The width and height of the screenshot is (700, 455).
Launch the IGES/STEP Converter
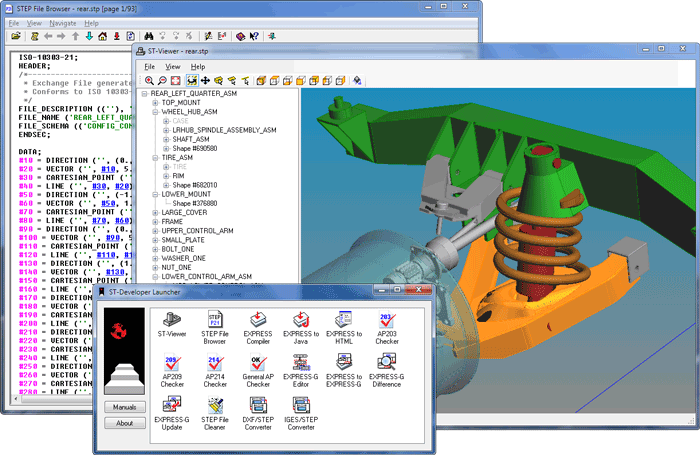301,413
